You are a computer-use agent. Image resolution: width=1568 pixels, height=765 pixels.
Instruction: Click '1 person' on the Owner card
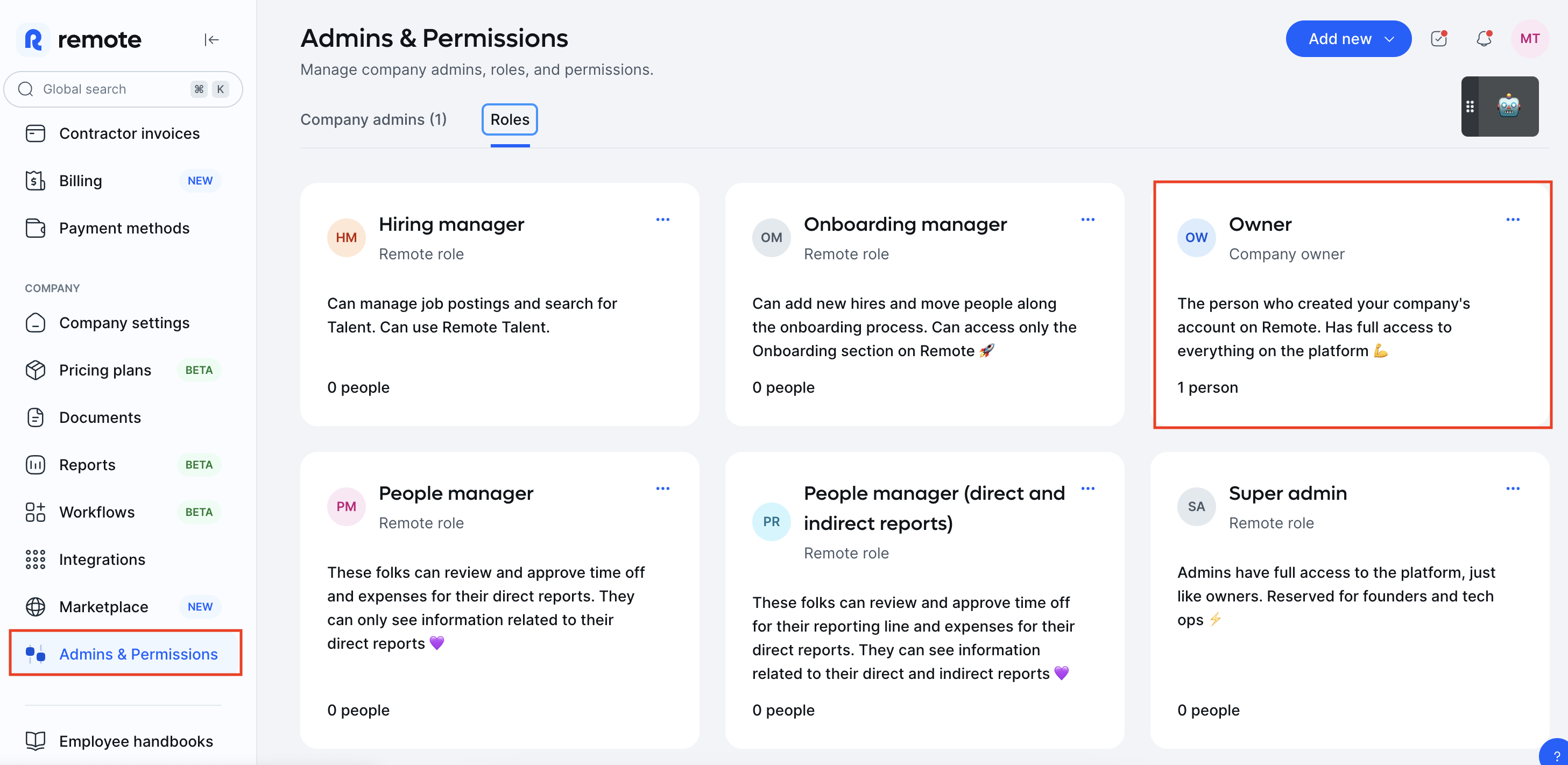(x=1207, y=388)
